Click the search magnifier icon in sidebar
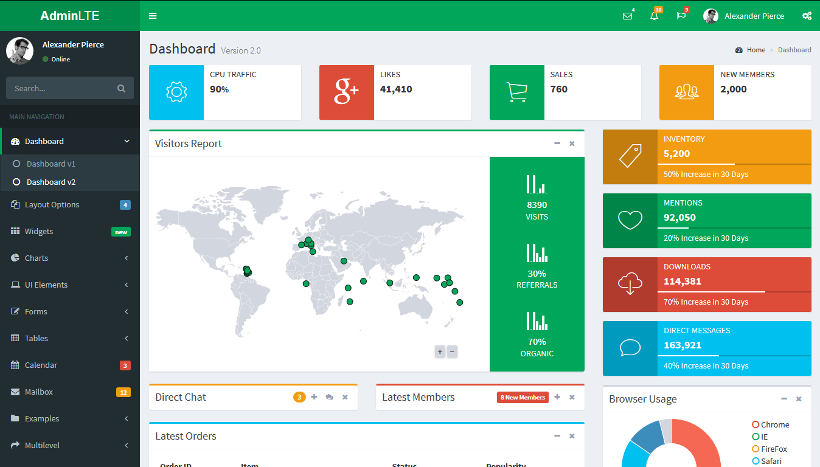This screenshot has height=467, width=820. pyautogui.click(x=121, y=88)
